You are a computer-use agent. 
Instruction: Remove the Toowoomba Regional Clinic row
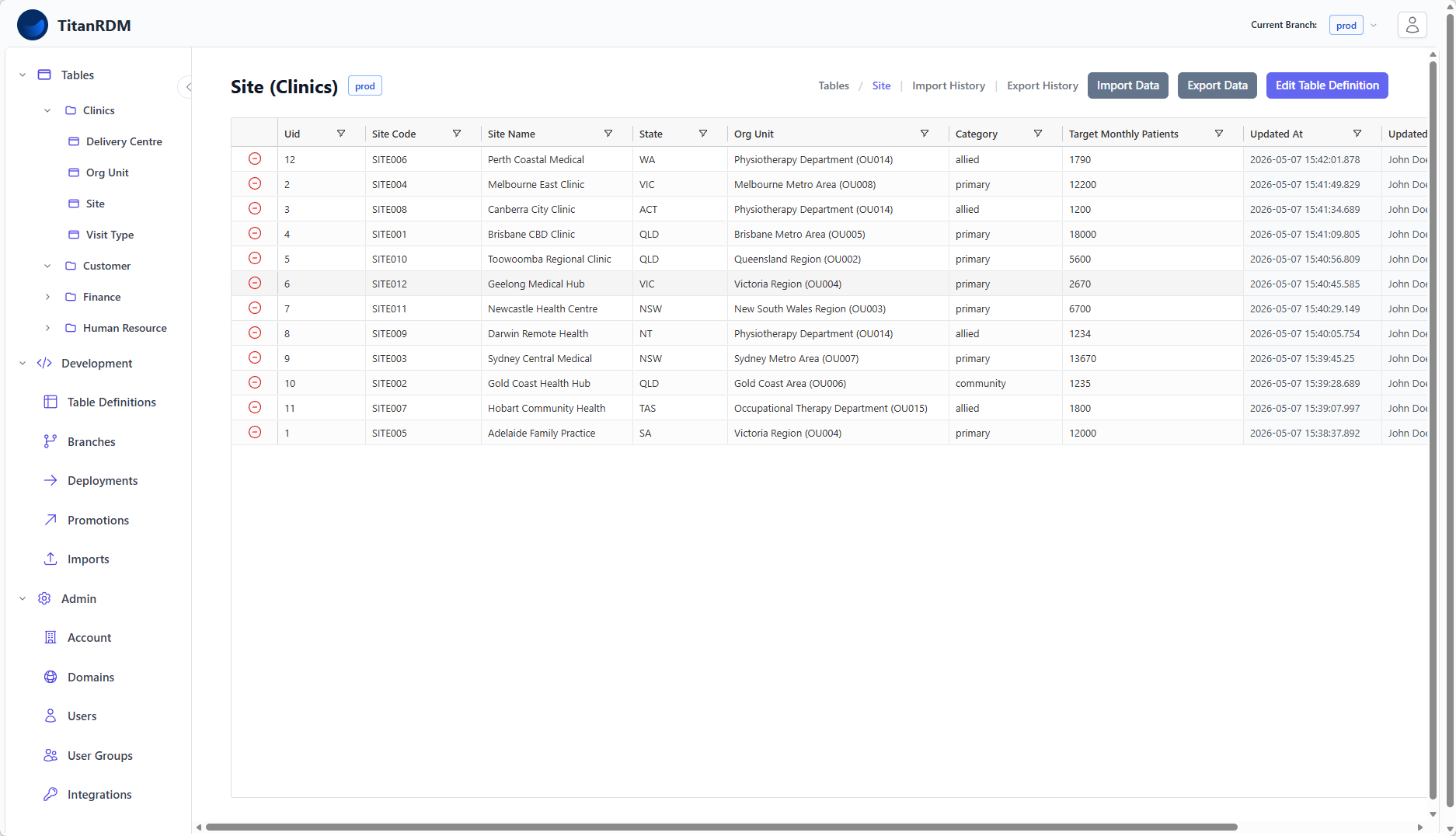(x=254, y=258)
